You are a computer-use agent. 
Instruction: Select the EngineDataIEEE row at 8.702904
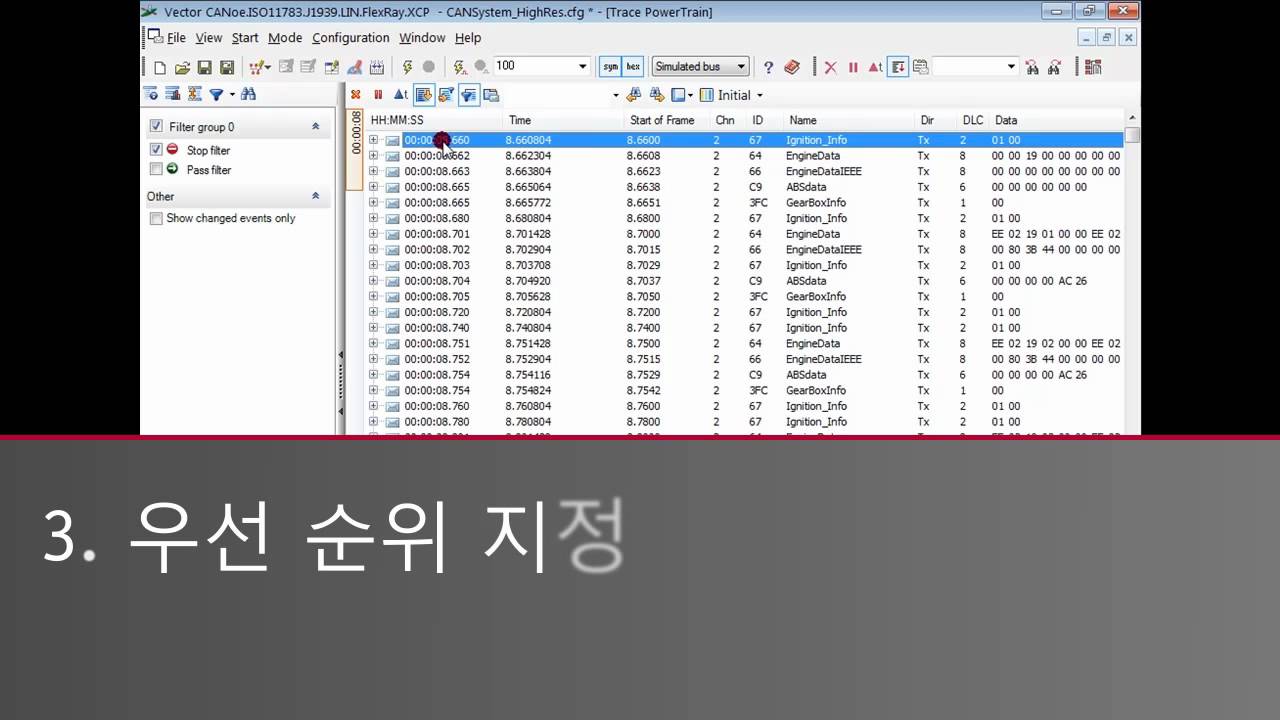point(745,250)
